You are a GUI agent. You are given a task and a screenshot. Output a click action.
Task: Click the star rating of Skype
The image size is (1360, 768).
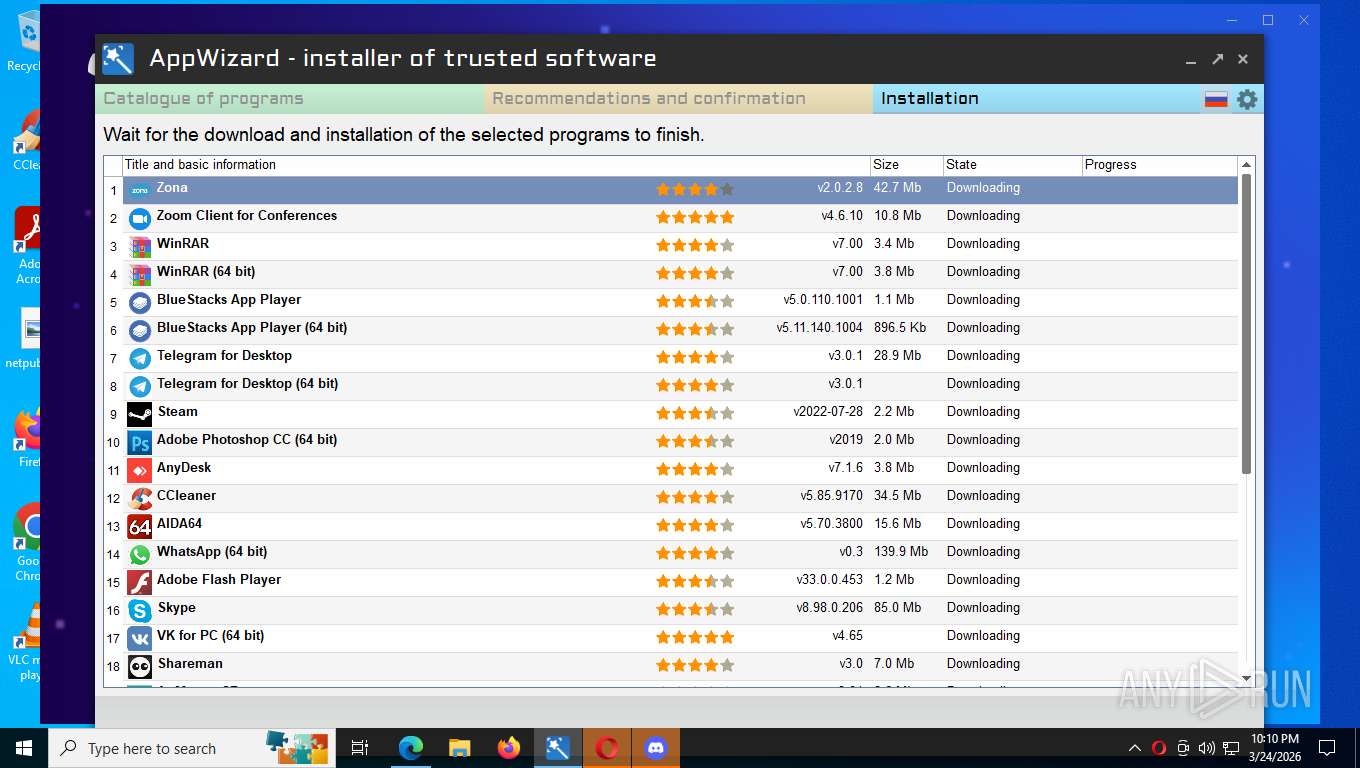[695, 609]
